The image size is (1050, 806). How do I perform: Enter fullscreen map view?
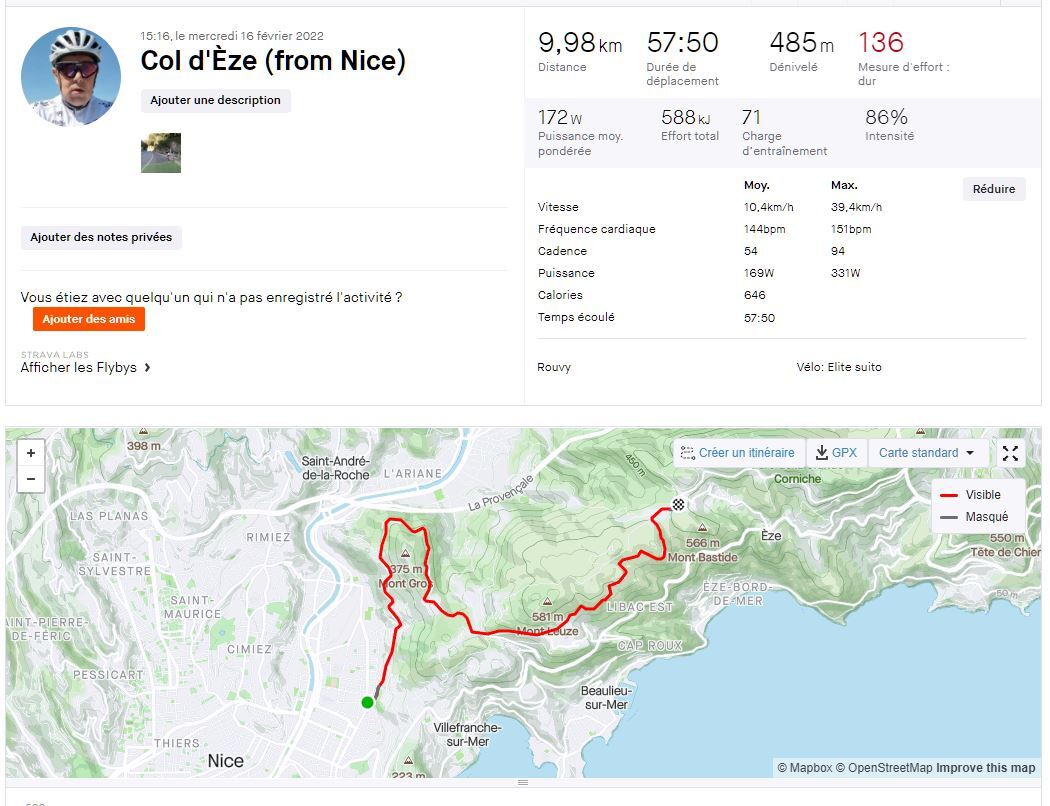pos(1010,453)
